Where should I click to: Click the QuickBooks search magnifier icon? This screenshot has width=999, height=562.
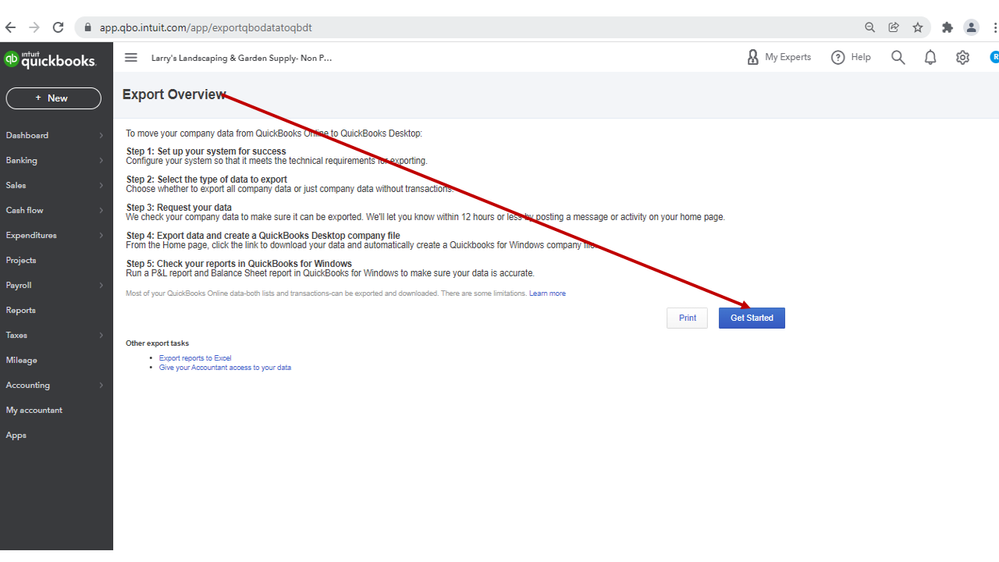pos(898,57)
